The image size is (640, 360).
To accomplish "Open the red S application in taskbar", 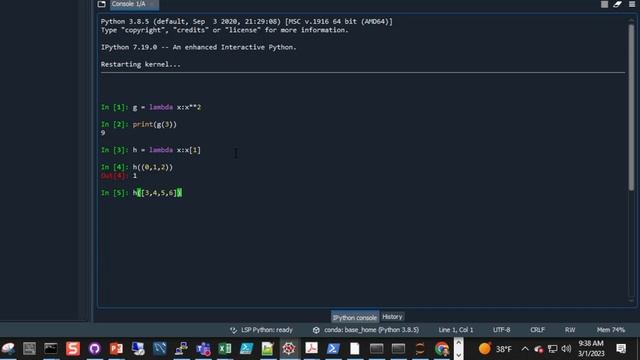I will point(73,349).
